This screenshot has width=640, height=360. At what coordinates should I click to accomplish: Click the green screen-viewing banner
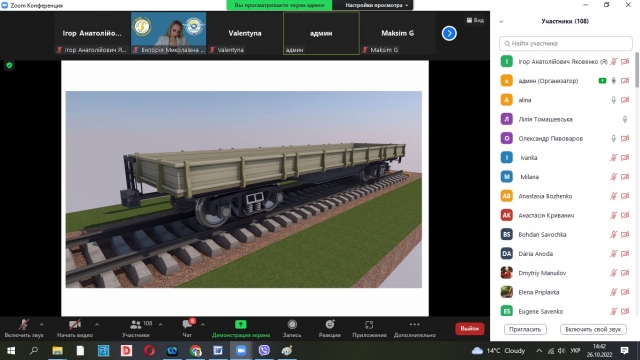[279, 5]
